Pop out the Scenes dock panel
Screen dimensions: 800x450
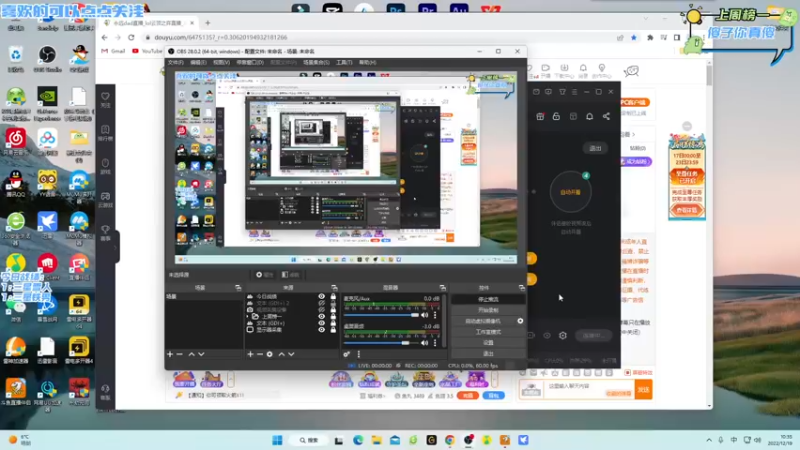coord(238,288)
